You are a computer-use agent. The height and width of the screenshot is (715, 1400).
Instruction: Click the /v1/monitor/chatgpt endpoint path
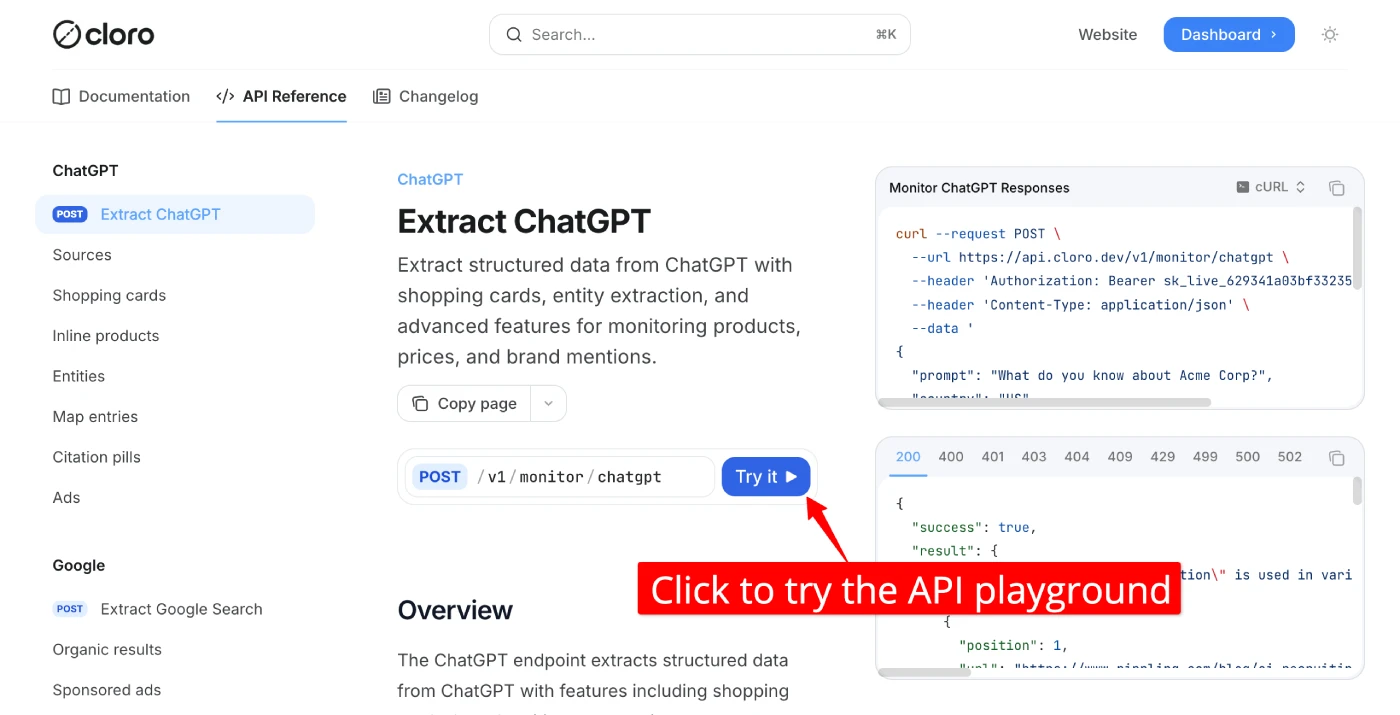[569, 477]
